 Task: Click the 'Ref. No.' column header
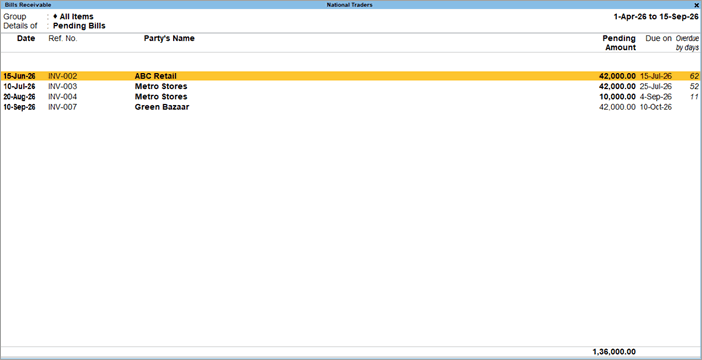[63, 39]
